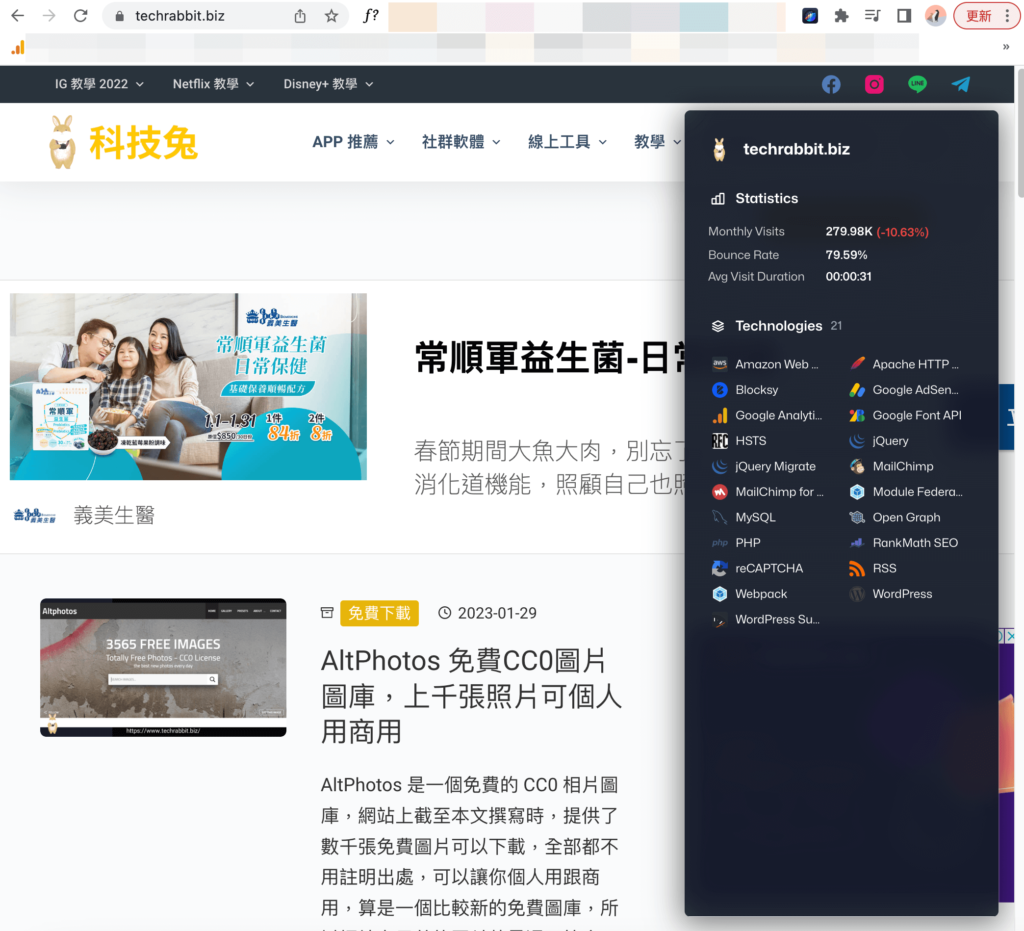The image size is (1024, 931).
Task: Toggle the browser side panel icon
Action: (x=904, y=16)
